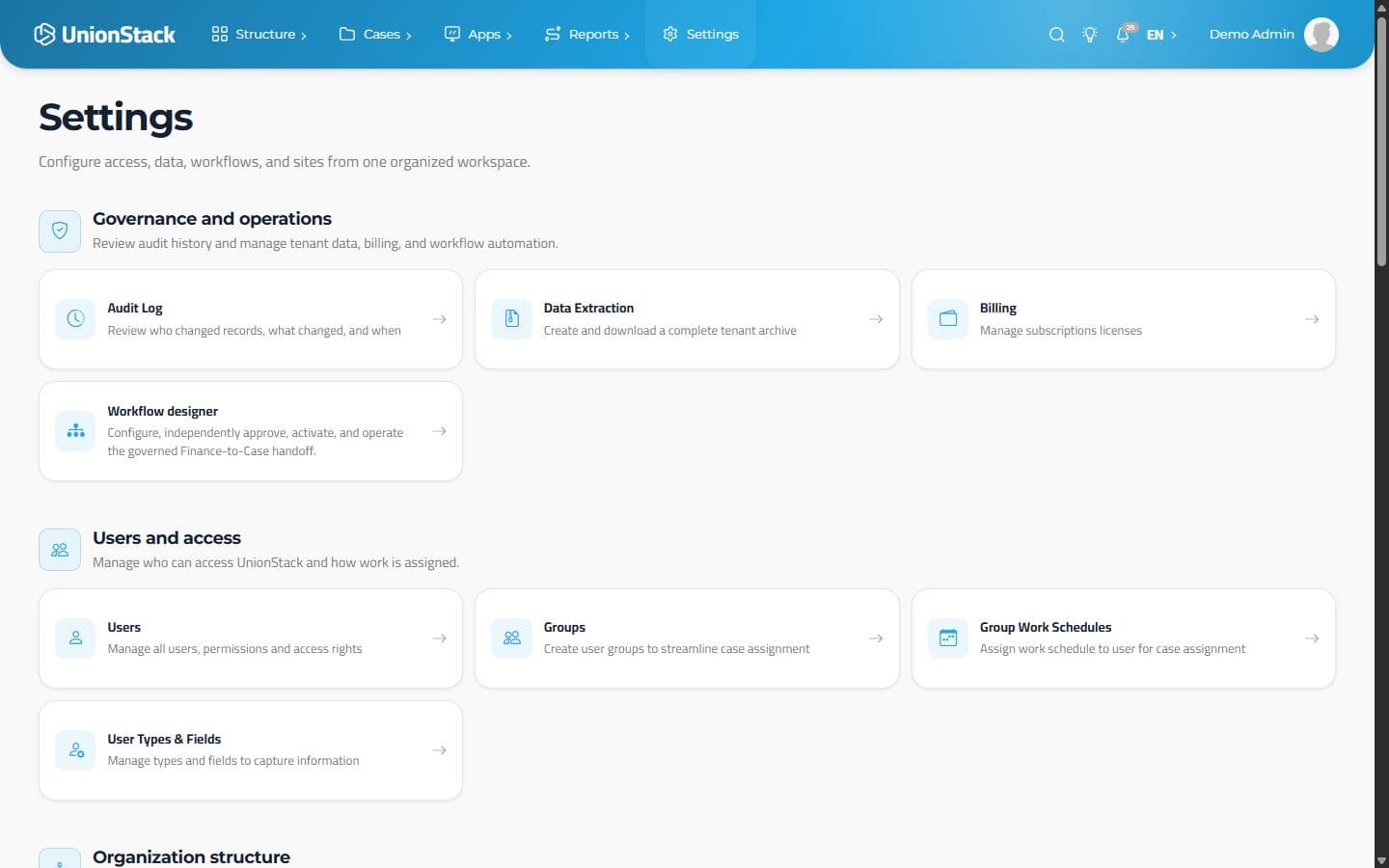Image resolution: width=1389 pixels, height=868 pixels.
Task: Select the Settings nav tab
Action: coord(700,35)
